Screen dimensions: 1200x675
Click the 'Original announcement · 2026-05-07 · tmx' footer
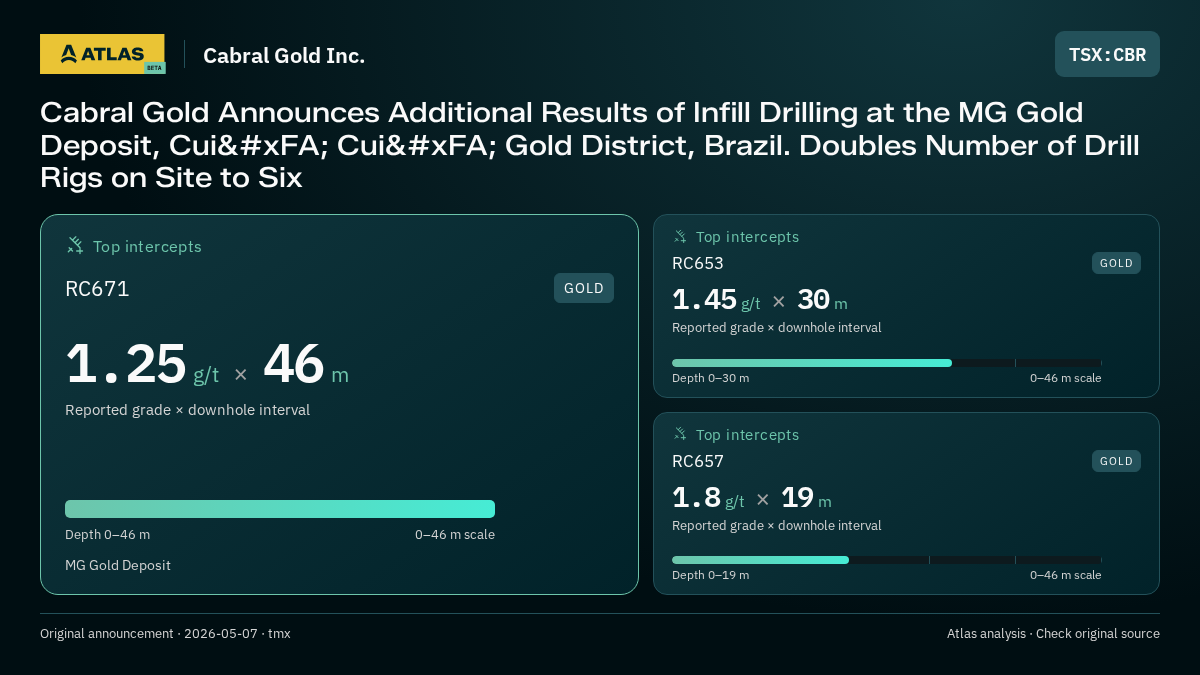pyautogui.click(x=165, y=634)
